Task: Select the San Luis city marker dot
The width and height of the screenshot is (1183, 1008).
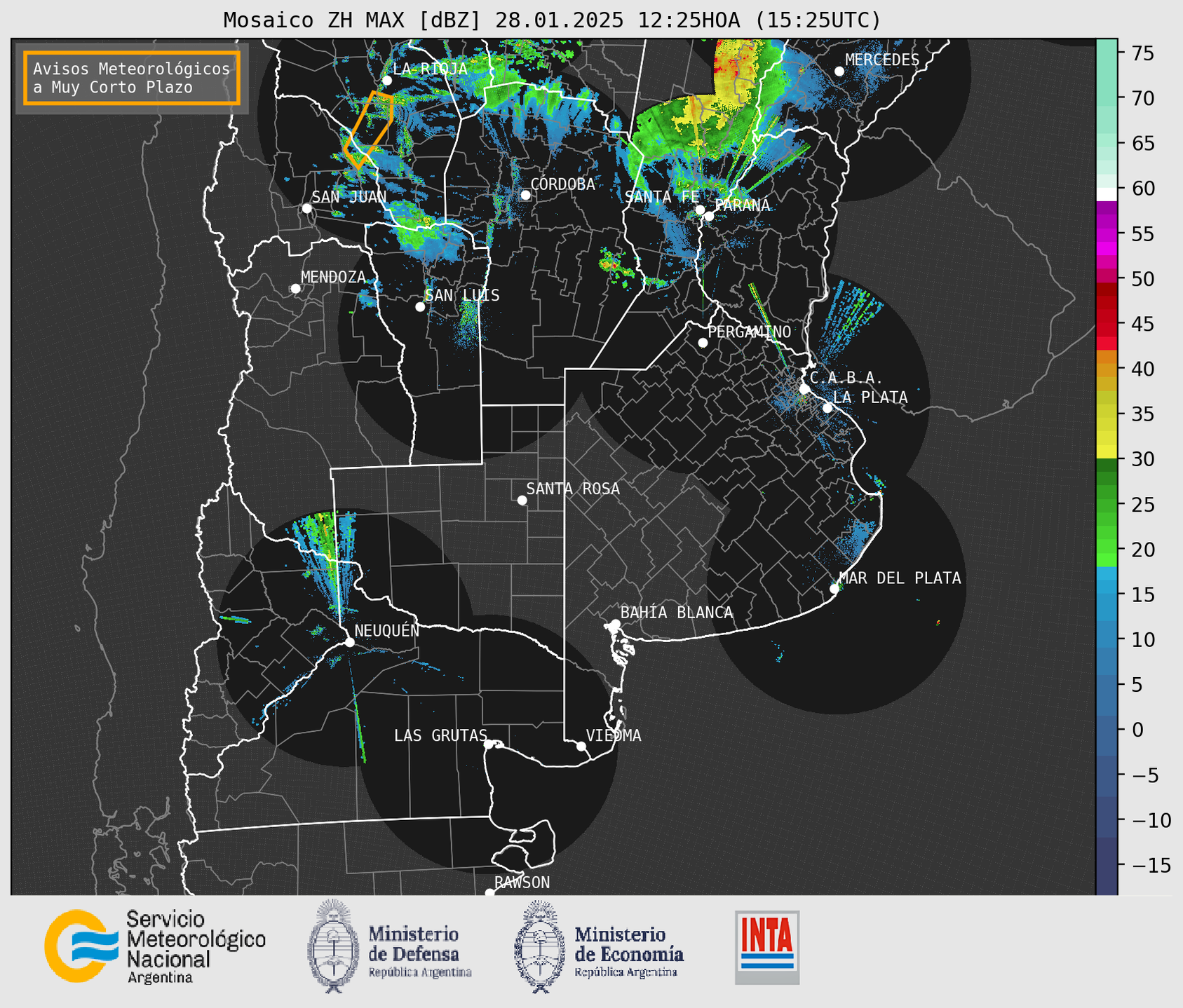Action: coord(420,307)
